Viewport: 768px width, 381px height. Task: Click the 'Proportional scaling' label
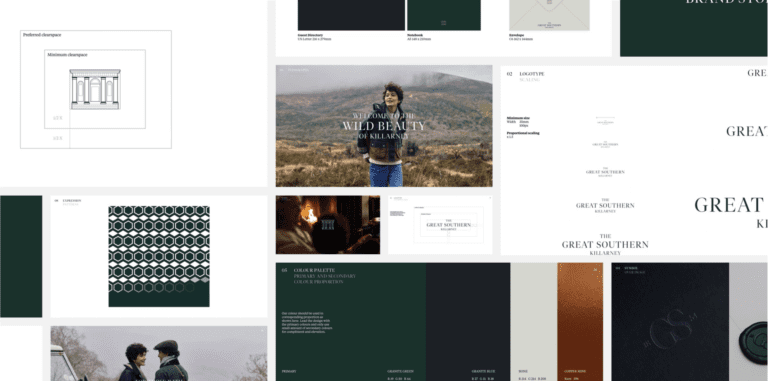click(x=523, y=133)
